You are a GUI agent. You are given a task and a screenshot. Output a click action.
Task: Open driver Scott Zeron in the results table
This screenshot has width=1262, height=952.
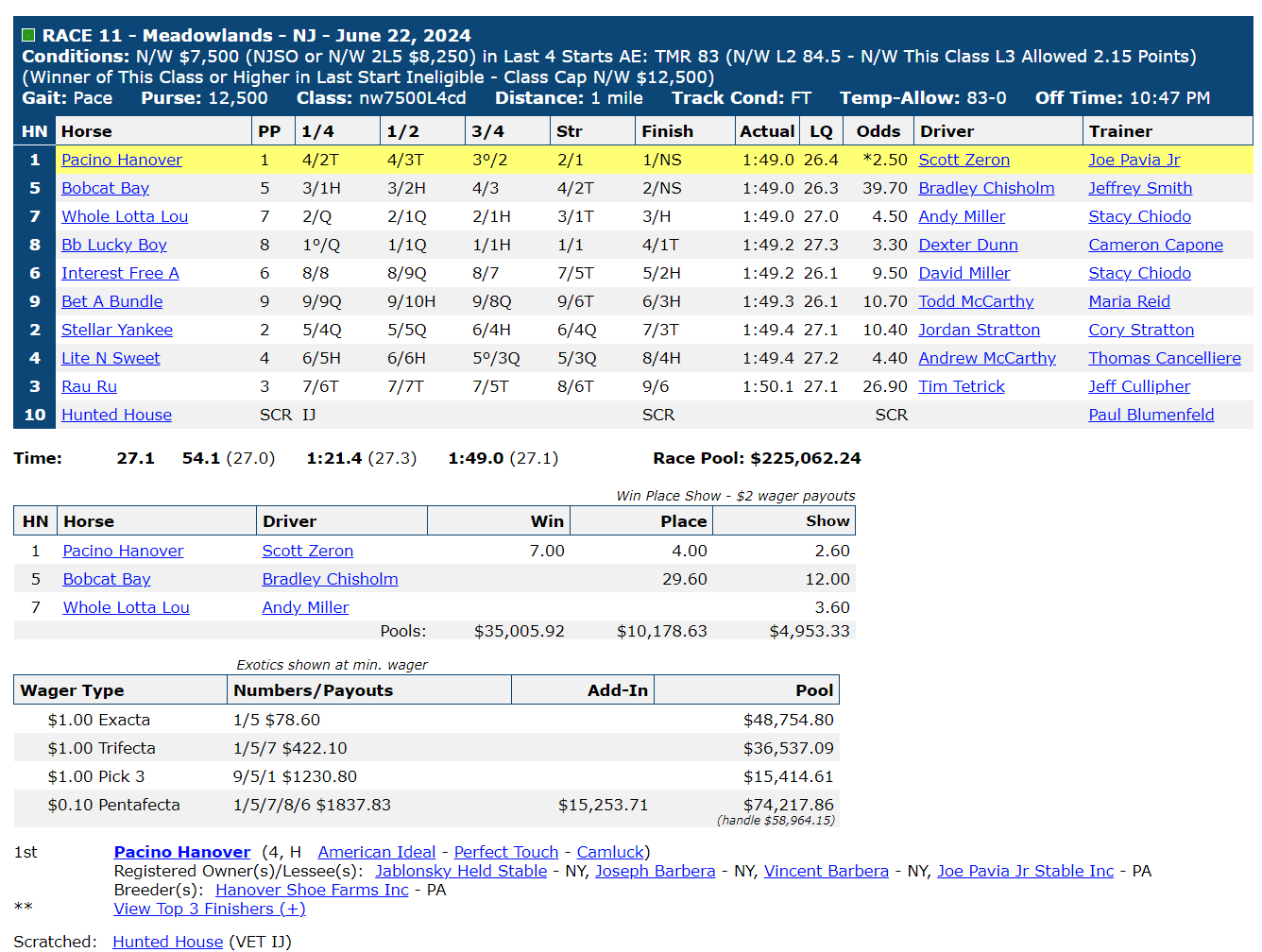(964, 160)
